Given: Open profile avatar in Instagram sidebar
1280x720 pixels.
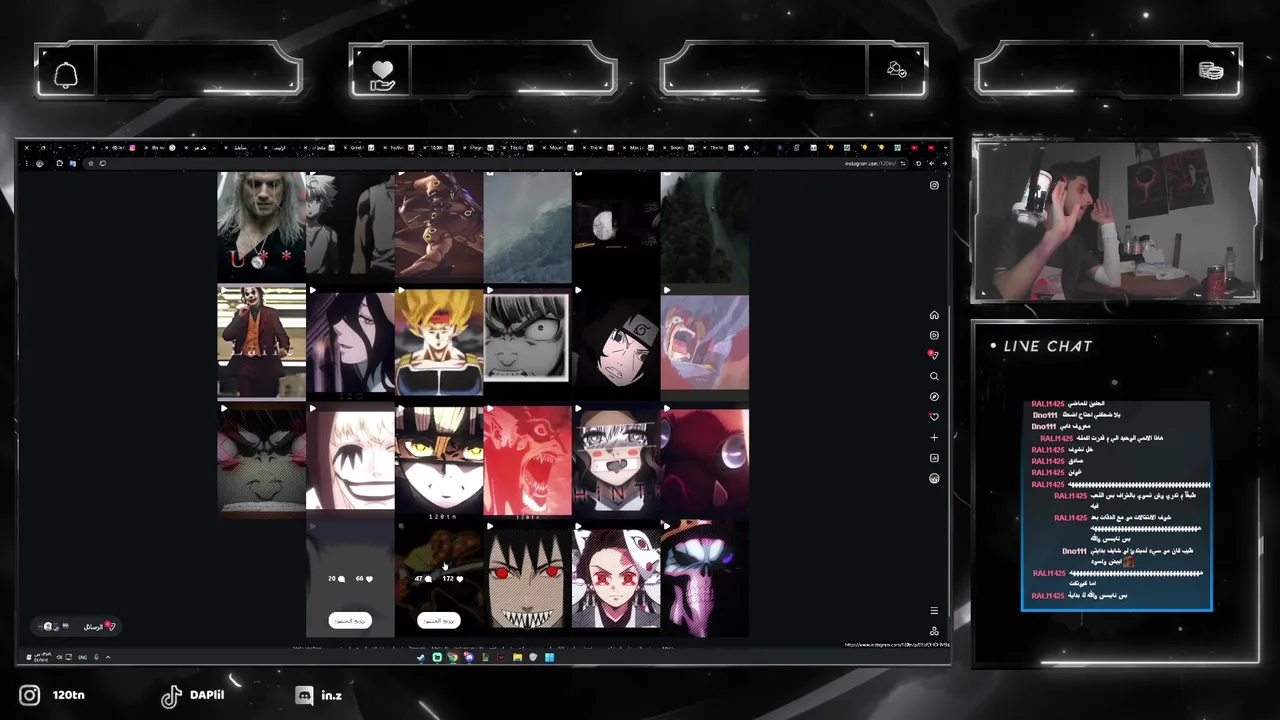Looking at the screenshot, I should point(934,478).
